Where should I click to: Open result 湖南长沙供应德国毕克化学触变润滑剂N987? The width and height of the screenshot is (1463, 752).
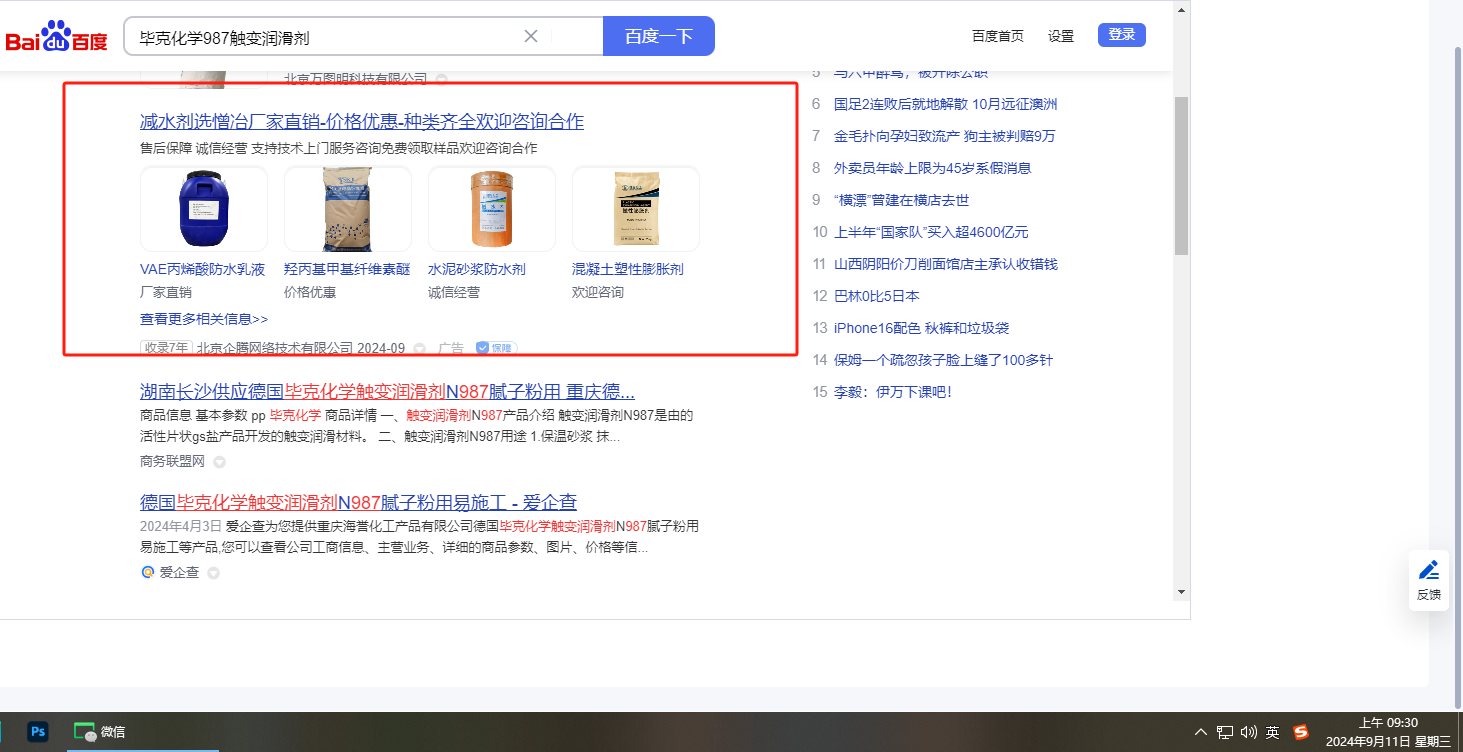387,390
